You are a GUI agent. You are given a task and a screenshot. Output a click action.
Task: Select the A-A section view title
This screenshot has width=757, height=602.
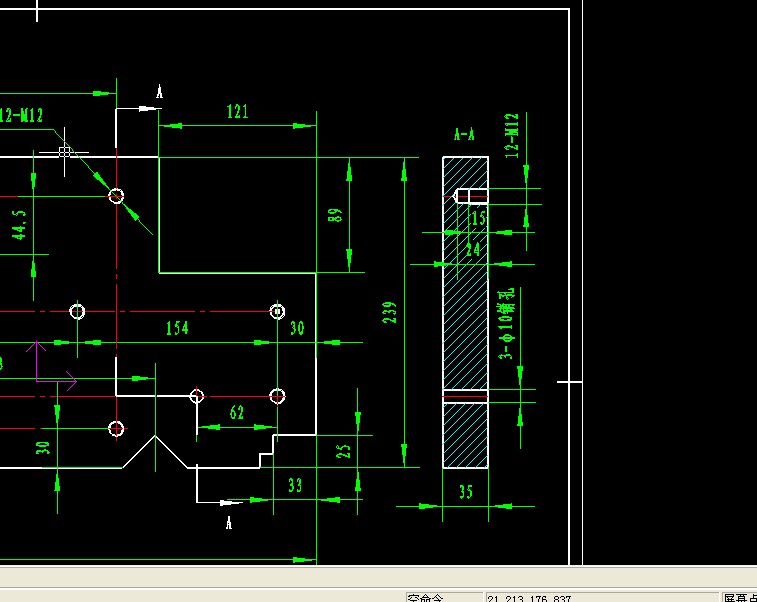[x=464, y=134]
